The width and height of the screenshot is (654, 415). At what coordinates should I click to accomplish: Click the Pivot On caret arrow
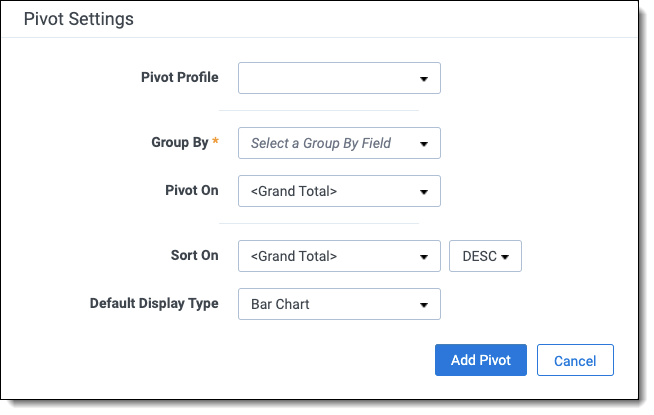[x=424, y=191]
